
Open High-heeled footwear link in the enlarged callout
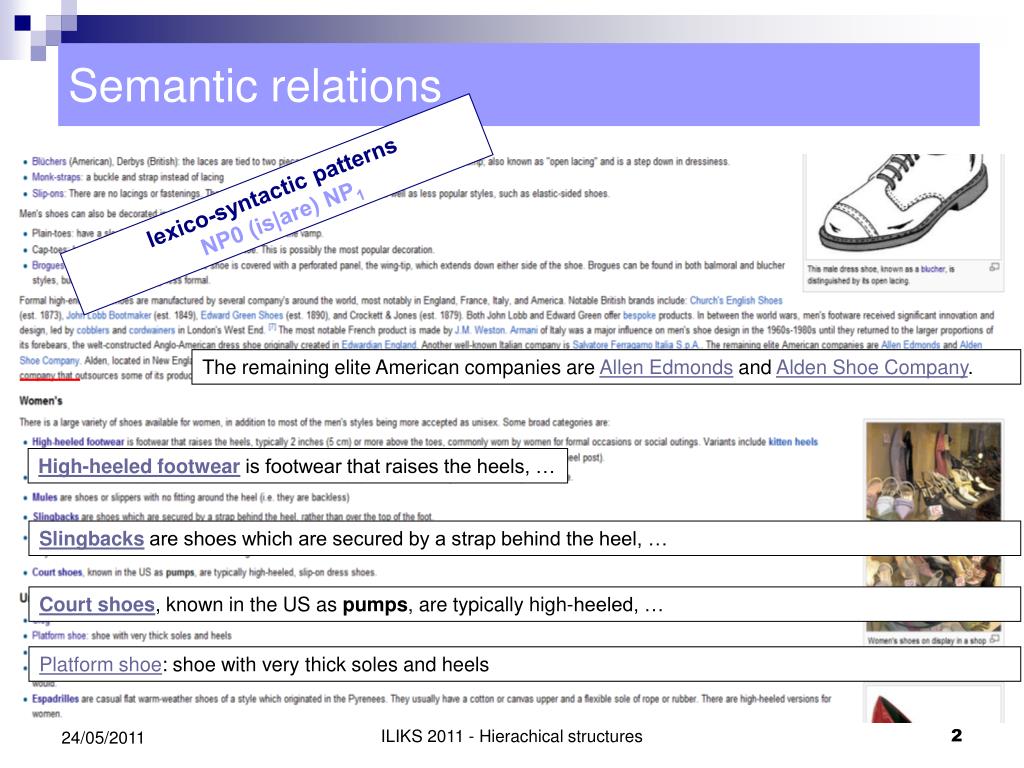coord(139,466)
